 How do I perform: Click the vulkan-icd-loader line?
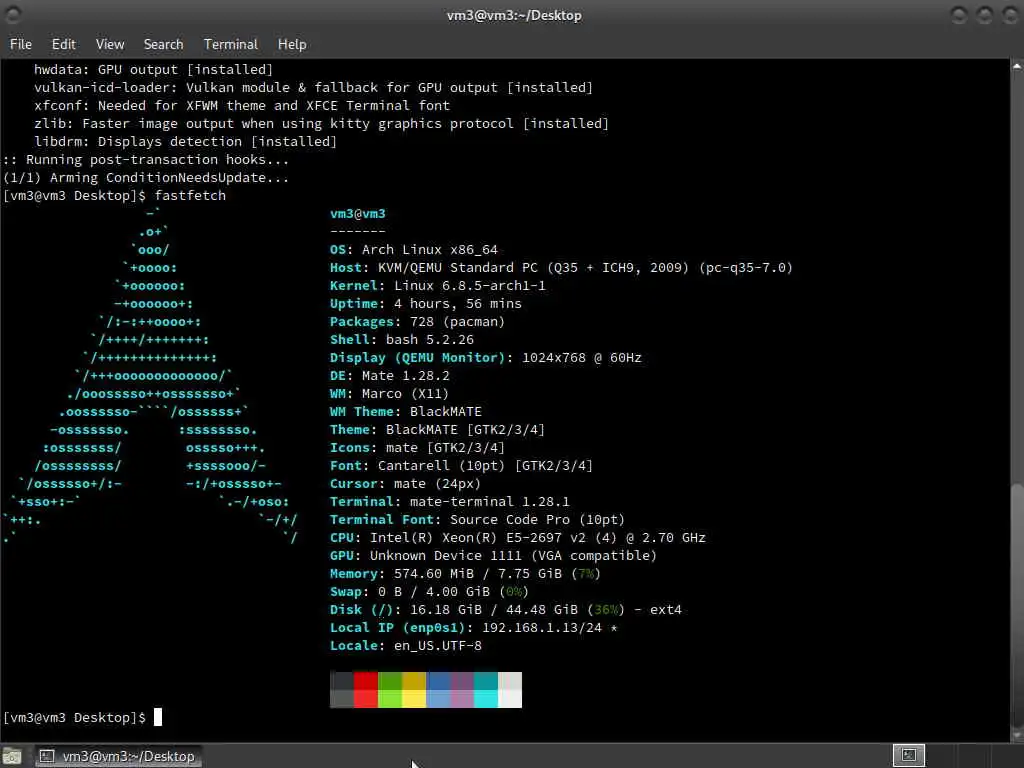click(x=313, y=88)
